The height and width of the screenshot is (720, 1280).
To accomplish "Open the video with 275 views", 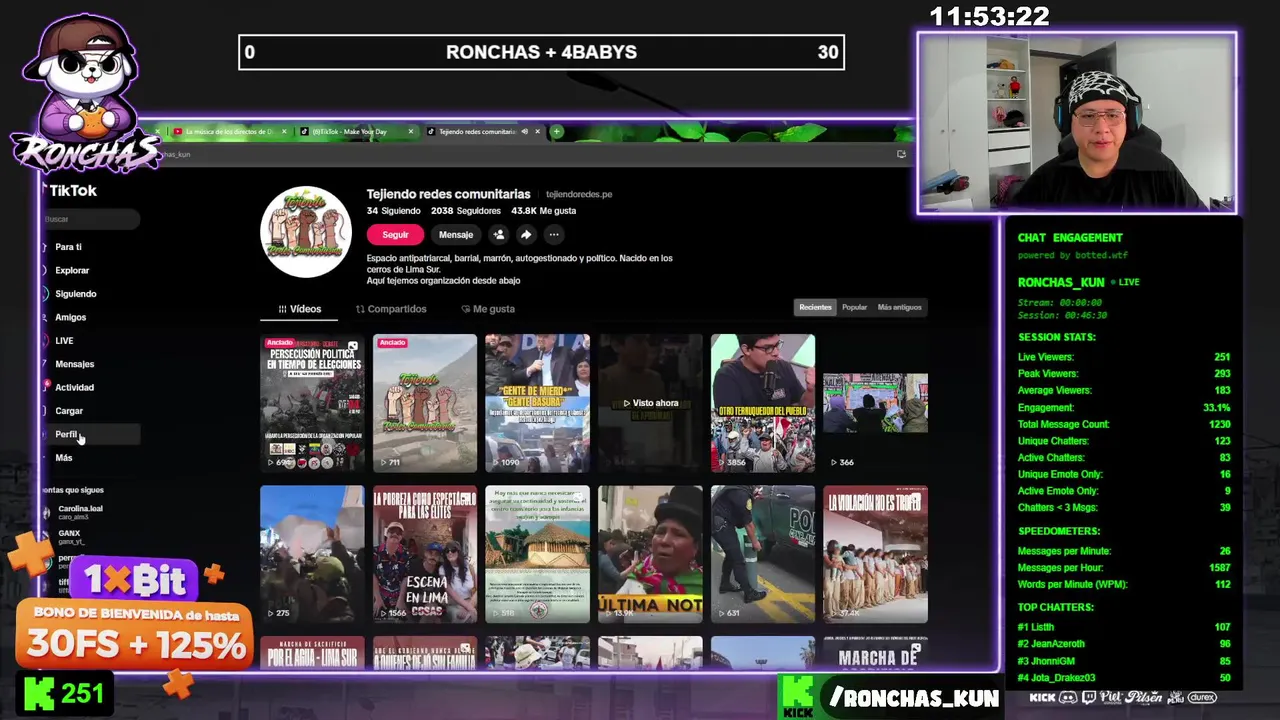I will pyautogui.click(x=312, y=554).
